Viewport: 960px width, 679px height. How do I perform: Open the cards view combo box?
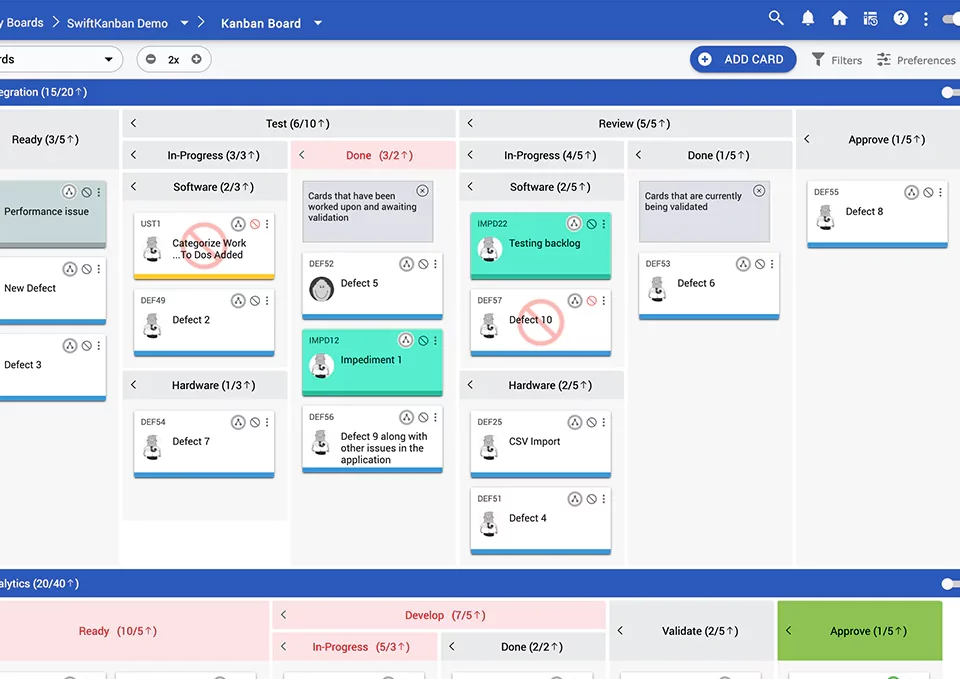click(59, 59)
